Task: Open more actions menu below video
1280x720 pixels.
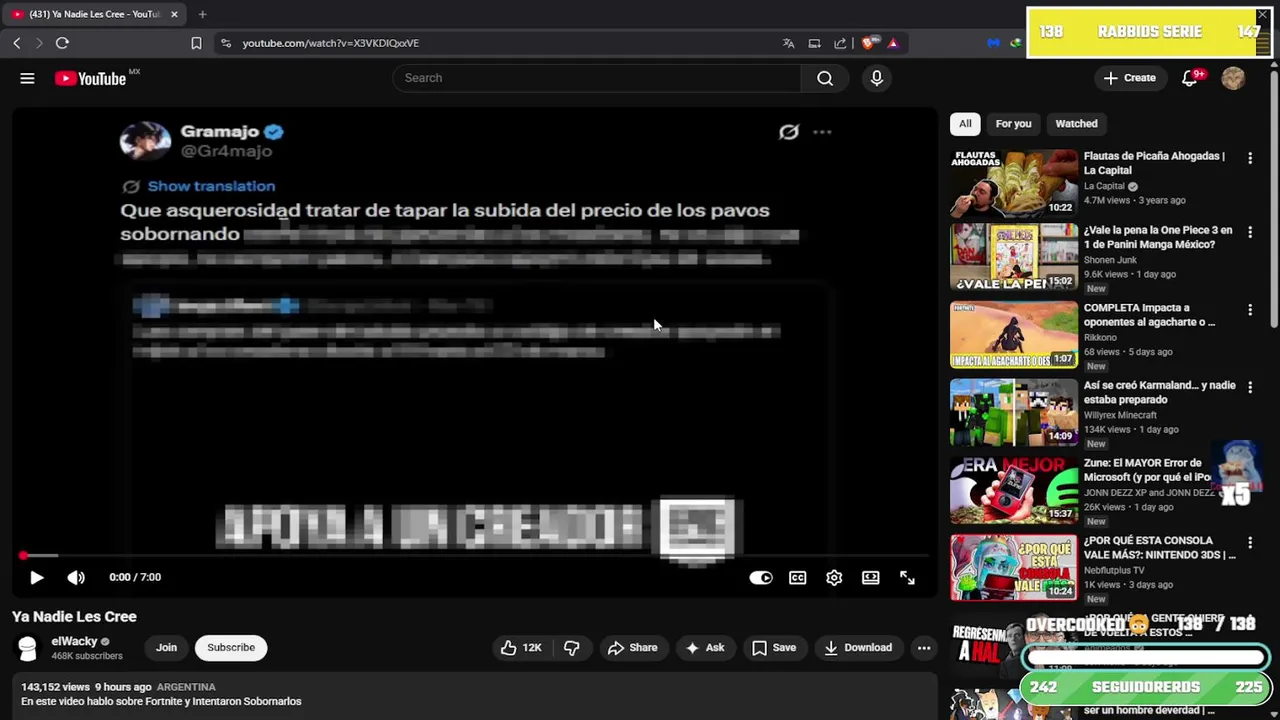Action: [x=924, y=648]
